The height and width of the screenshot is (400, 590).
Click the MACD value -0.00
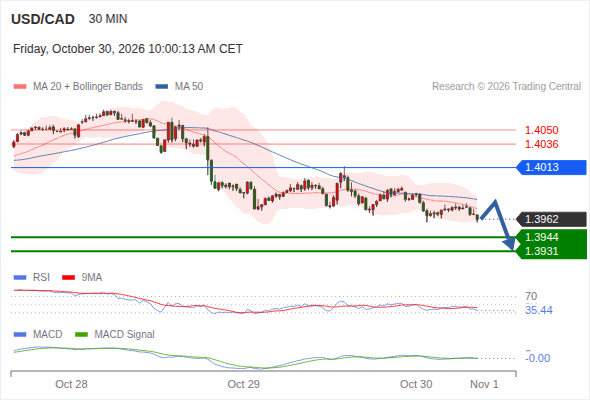[538, 358]
